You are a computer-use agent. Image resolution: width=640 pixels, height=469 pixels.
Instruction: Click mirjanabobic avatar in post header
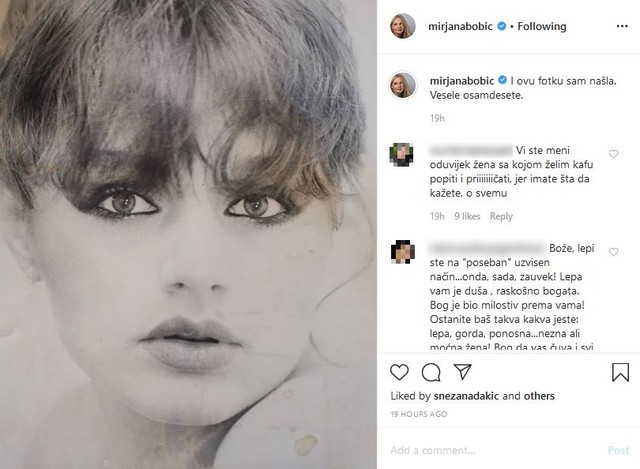(x=403, y=27)
